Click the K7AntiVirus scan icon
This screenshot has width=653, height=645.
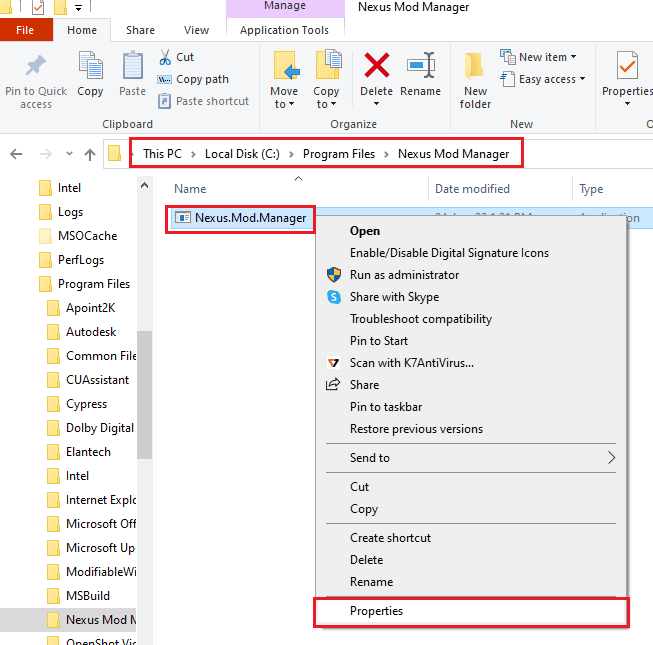(x=333, y=363)
